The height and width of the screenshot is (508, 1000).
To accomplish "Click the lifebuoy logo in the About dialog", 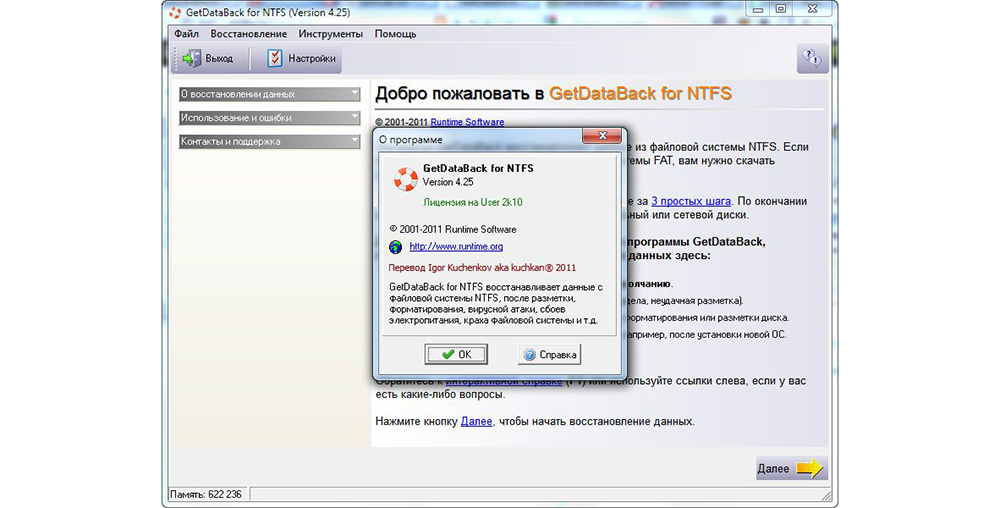I will [x=405, y=179].
